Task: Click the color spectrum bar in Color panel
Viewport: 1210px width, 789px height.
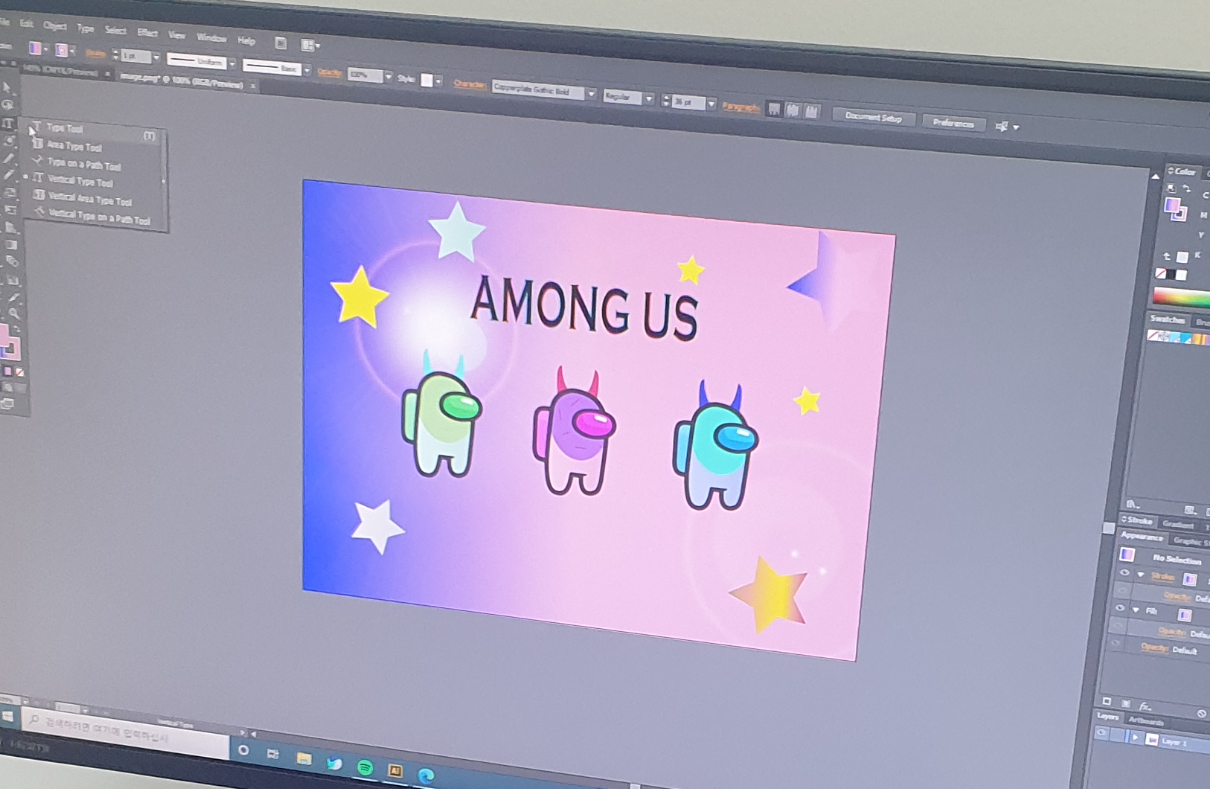Action: pyautogui.click(x=1181, y=297)
